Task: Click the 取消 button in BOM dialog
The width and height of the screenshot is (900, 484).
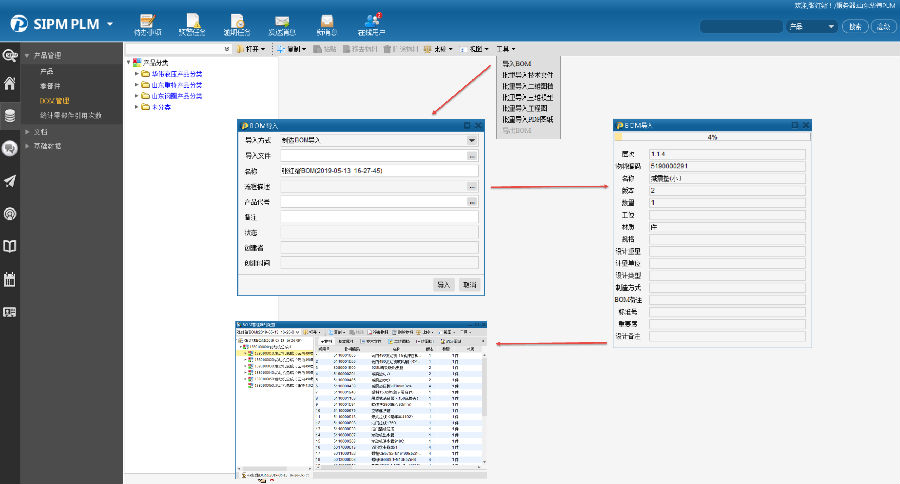Action: coord(468,285)
